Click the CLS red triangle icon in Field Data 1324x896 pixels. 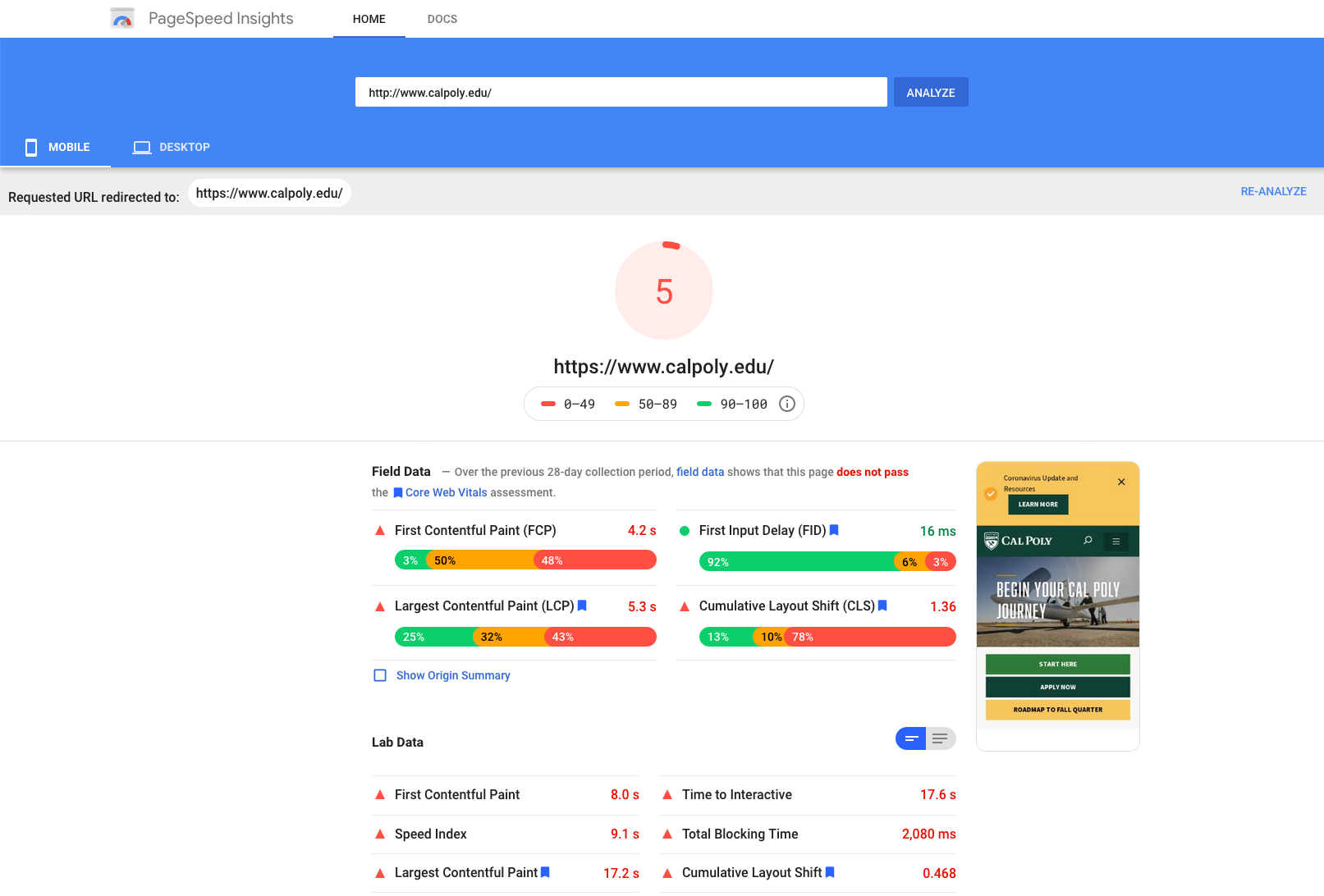(x=685, y=606)
